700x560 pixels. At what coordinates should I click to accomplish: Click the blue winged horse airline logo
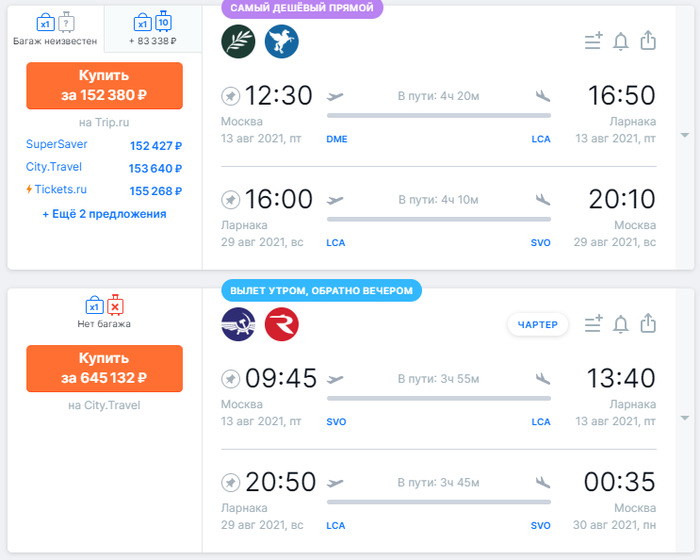tap(282, 41)
